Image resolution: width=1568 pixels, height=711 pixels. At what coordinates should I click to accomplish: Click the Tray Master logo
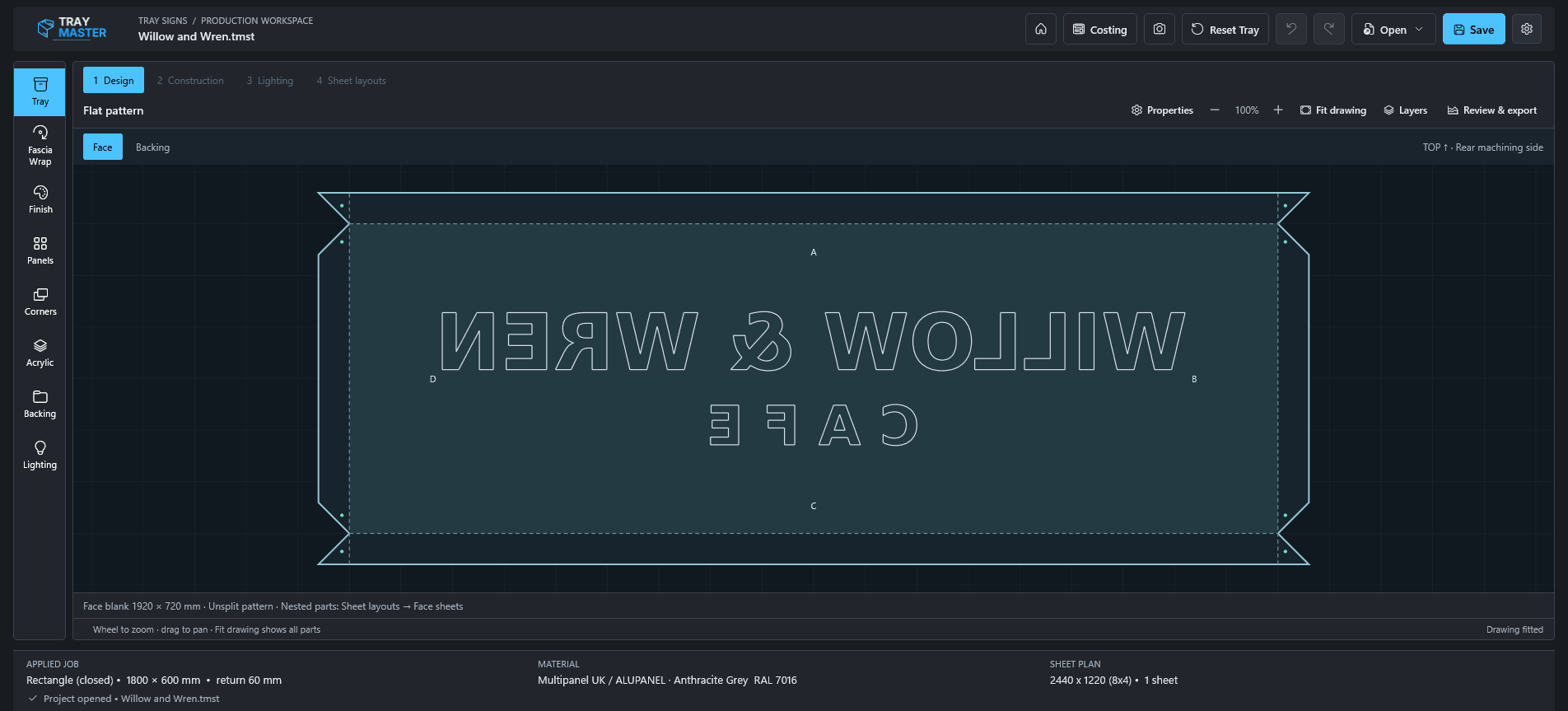pos(72,28)
